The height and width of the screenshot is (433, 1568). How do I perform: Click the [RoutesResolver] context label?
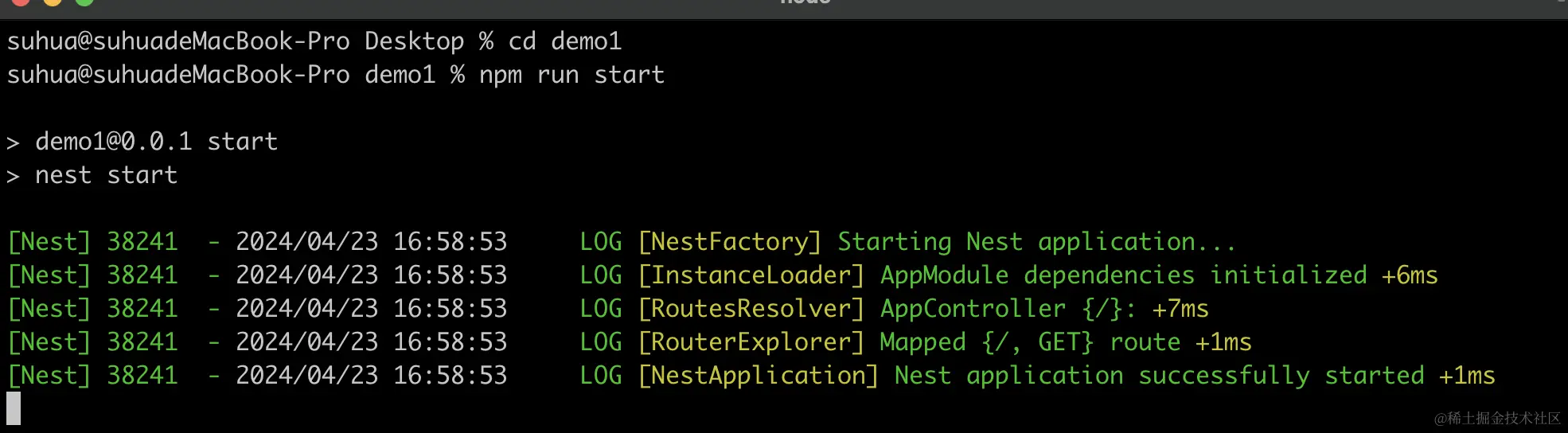[x=751, y=309]
